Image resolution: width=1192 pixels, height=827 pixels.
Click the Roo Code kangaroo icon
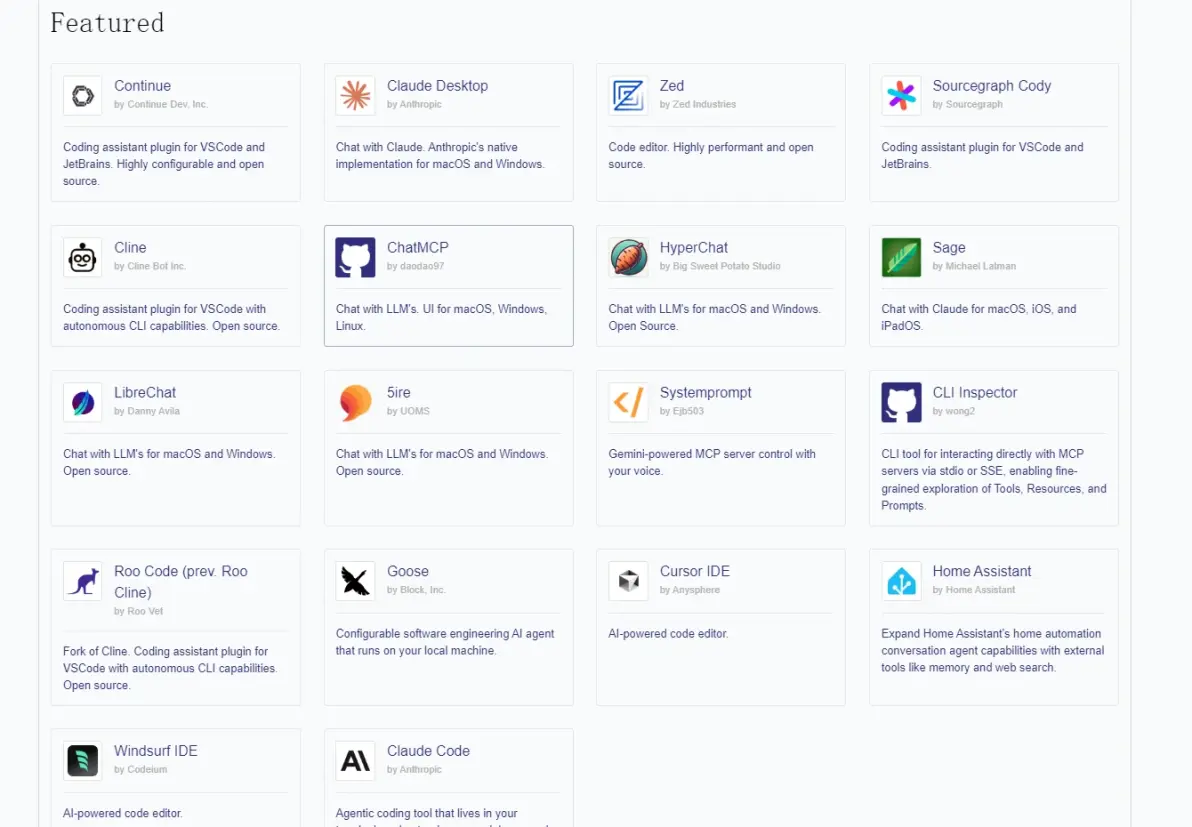point(83,581)
